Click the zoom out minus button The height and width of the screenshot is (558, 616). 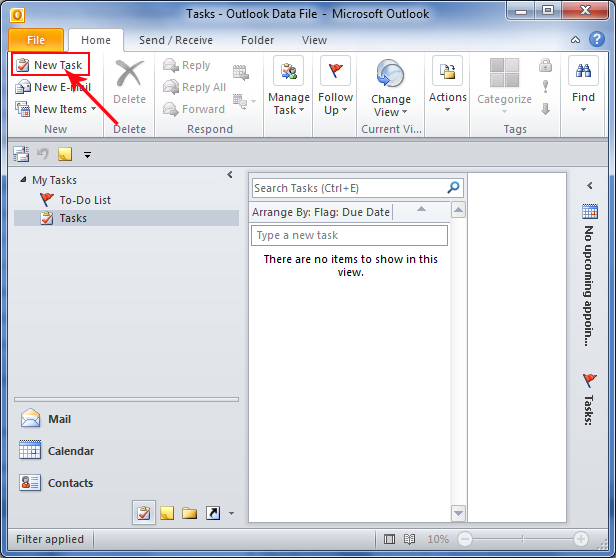[x=465, y=539]
